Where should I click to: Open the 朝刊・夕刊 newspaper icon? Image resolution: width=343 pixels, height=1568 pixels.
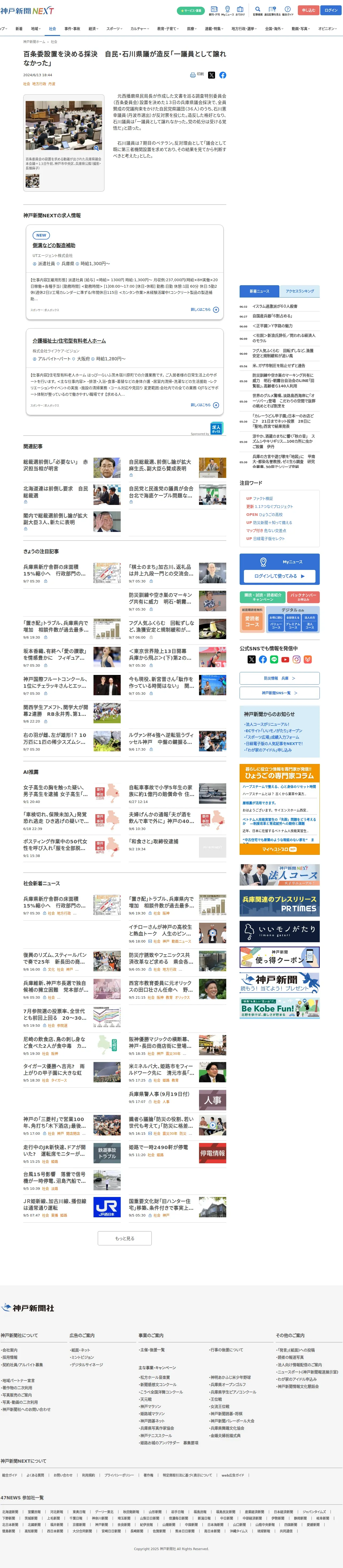[214, 10]
